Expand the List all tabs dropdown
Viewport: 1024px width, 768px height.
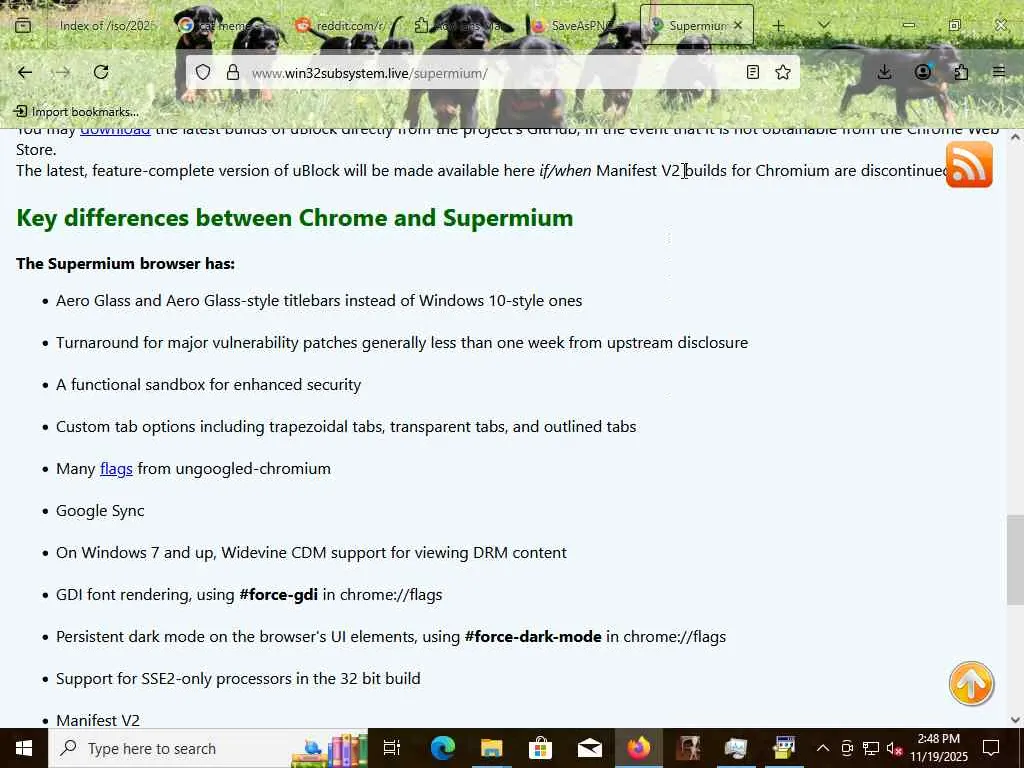(824, 25)
